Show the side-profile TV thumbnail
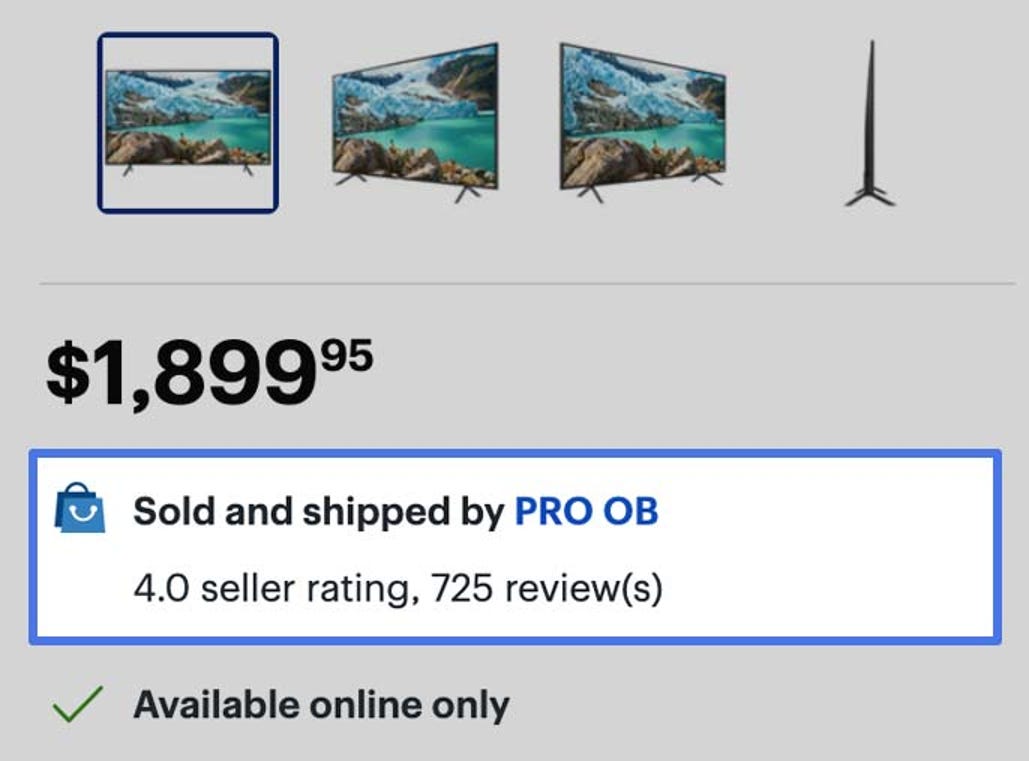 coord(870,123)
